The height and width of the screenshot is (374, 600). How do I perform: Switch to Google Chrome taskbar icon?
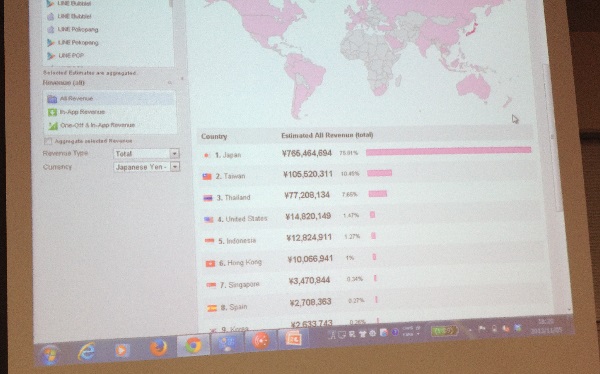point(193,345)
